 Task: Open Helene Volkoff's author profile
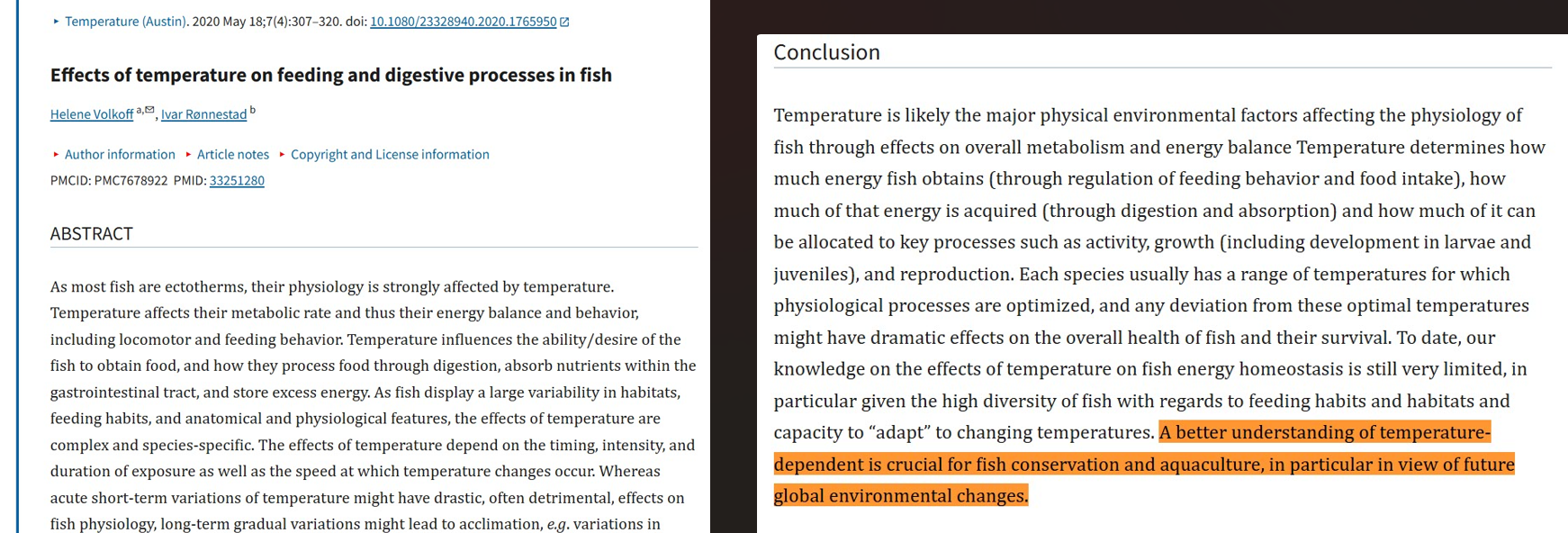(92, 114)
